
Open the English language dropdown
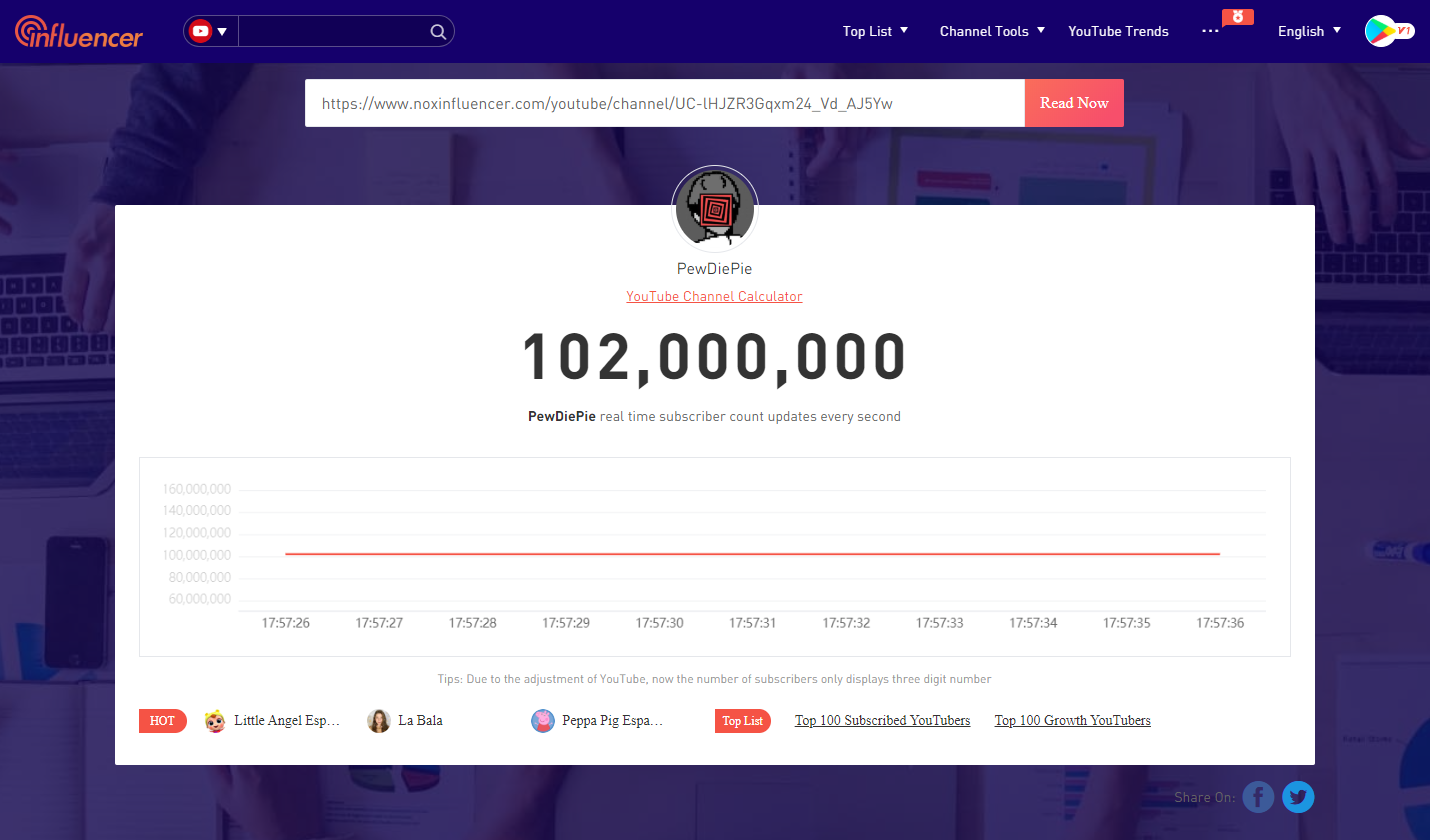(1309, 31)
